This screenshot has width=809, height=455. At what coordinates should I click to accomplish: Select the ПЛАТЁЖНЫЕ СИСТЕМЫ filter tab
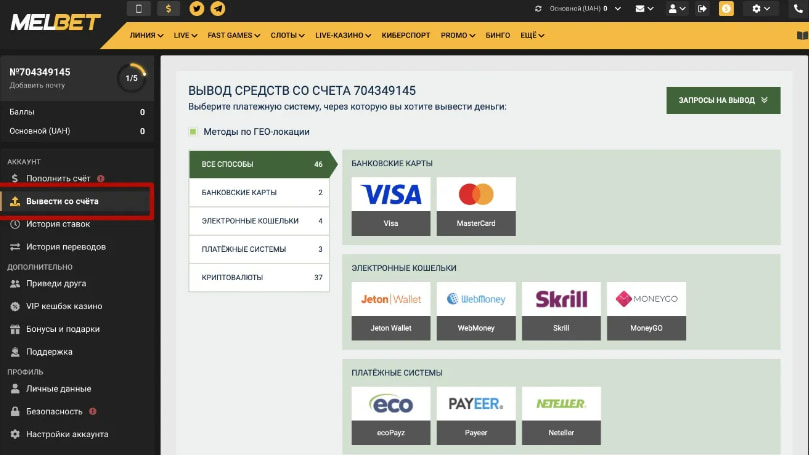tap(259, 249)
